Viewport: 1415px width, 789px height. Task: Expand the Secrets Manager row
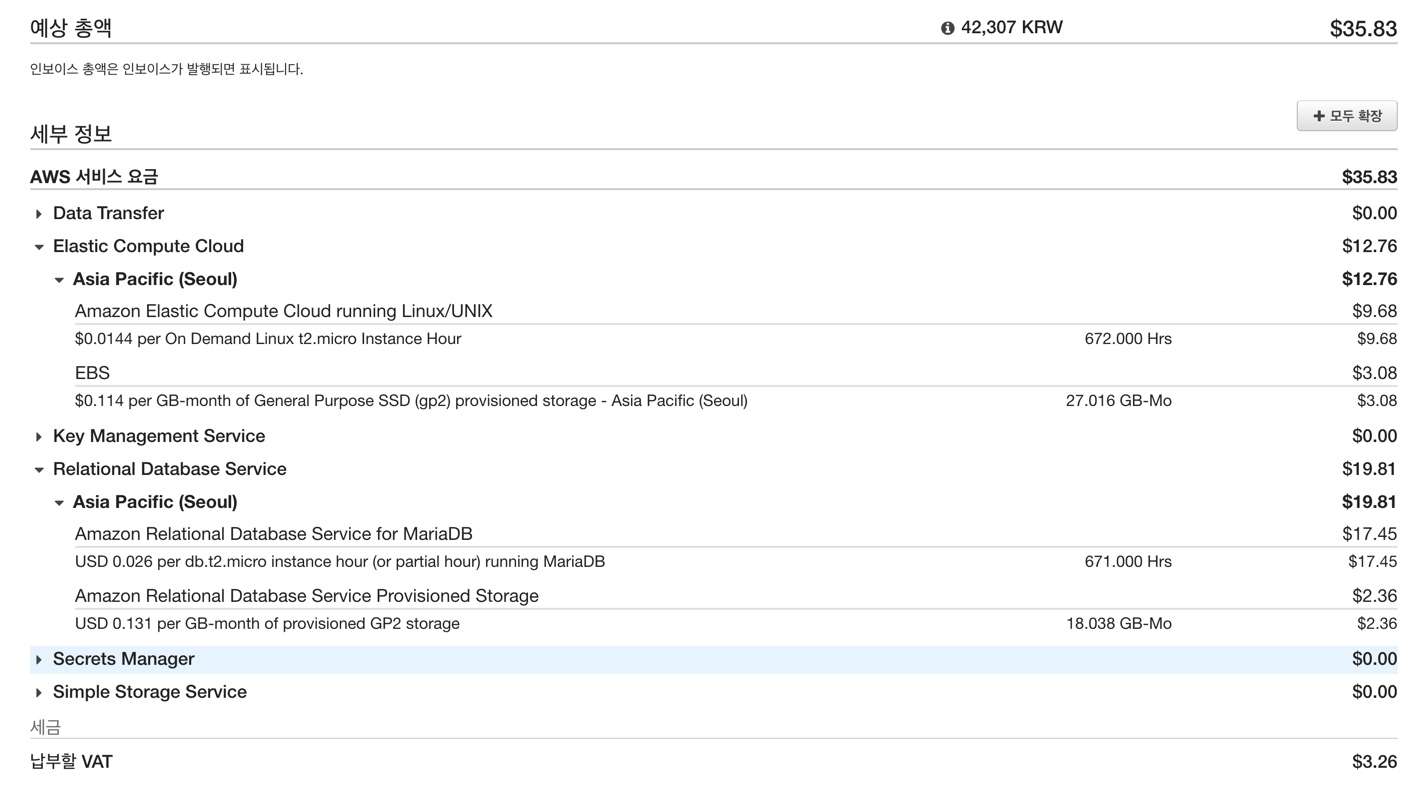click(x=39, y=660)
